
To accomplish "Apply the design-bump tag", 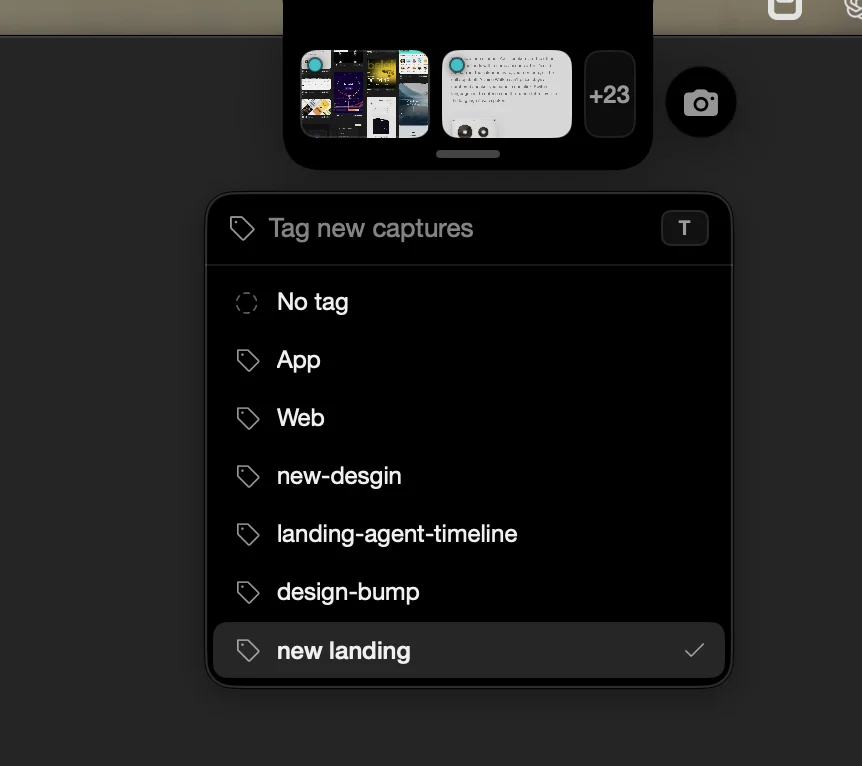I will coord(469,592).
